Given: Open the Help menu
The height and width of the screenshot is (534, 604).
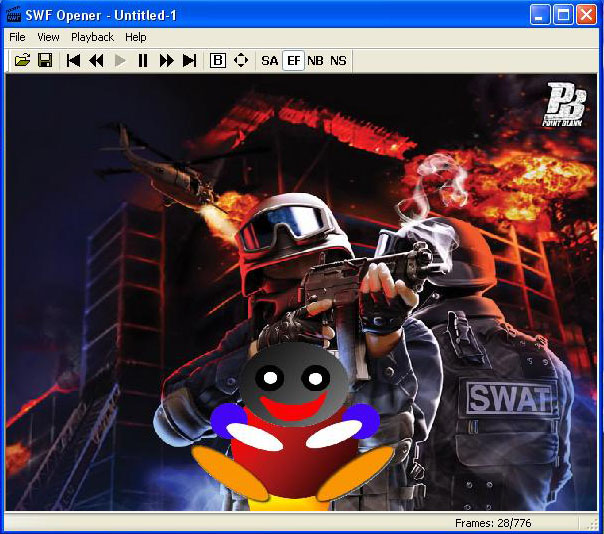Looking at the screenshot, I should 136,37.
